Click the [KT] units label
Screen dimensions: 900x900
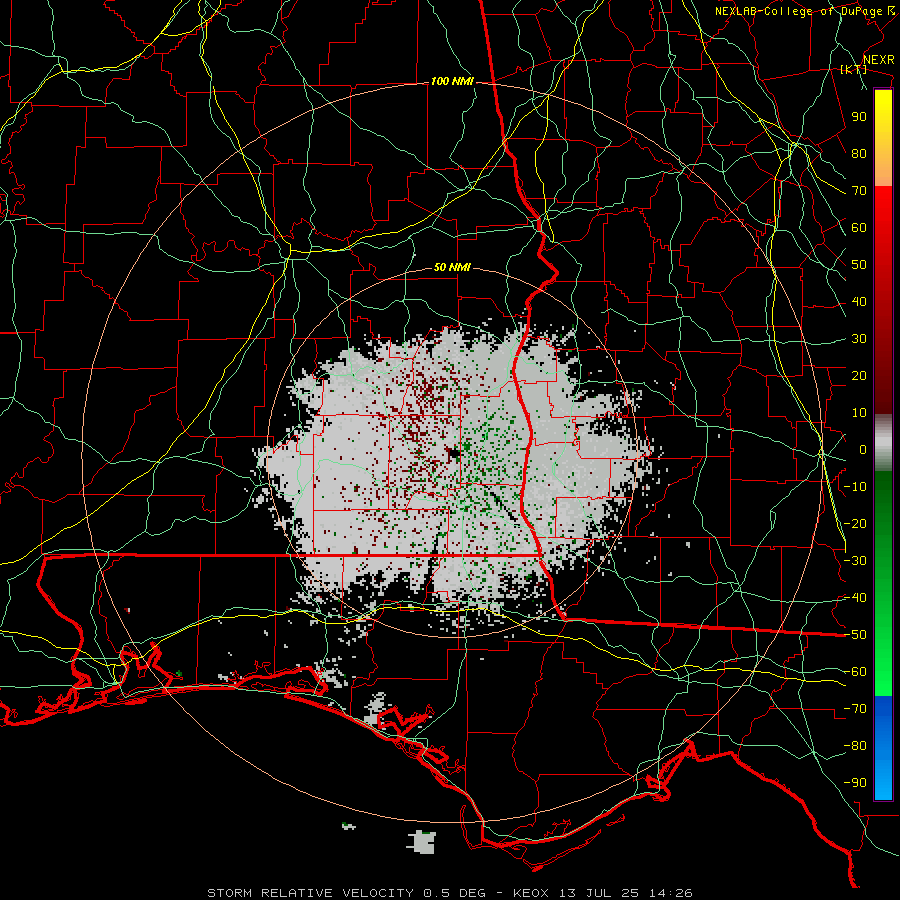(853, 69)
